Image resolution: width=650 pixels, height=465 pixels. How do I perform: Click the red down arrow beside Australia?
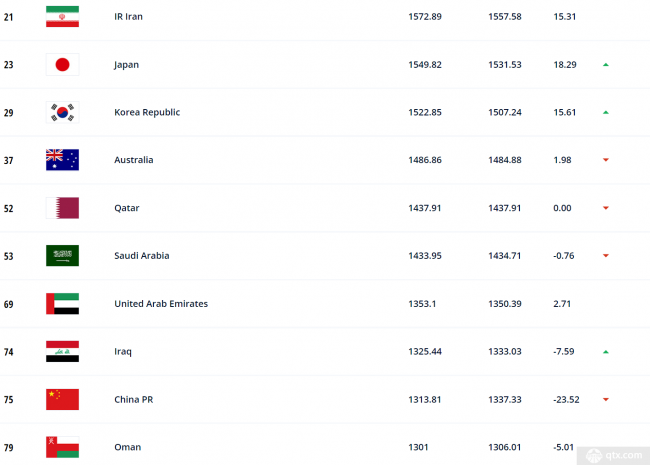point(606,160)
